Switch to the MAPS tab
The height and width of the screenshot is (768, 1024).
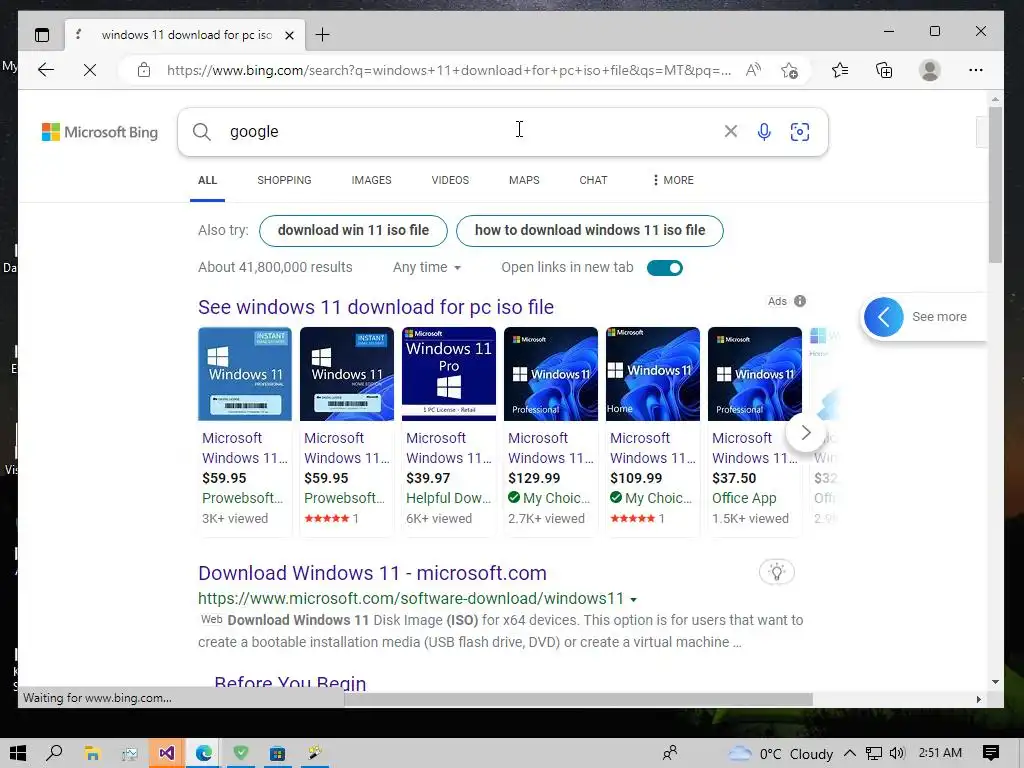click(524, 180)
